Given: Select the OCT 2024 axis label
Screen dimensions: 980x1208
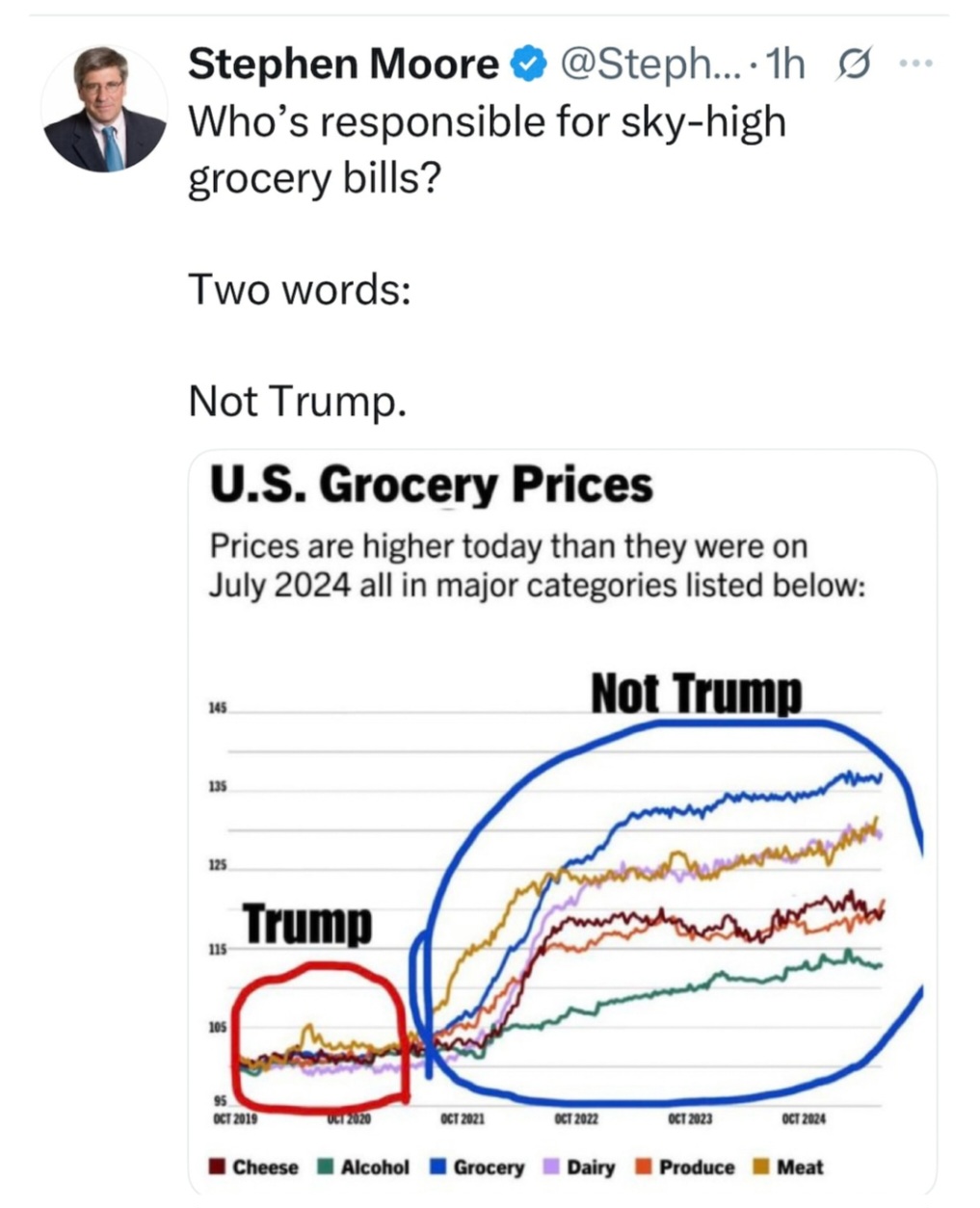Looking at the screenshot, I should click(x=804, y=1119).
